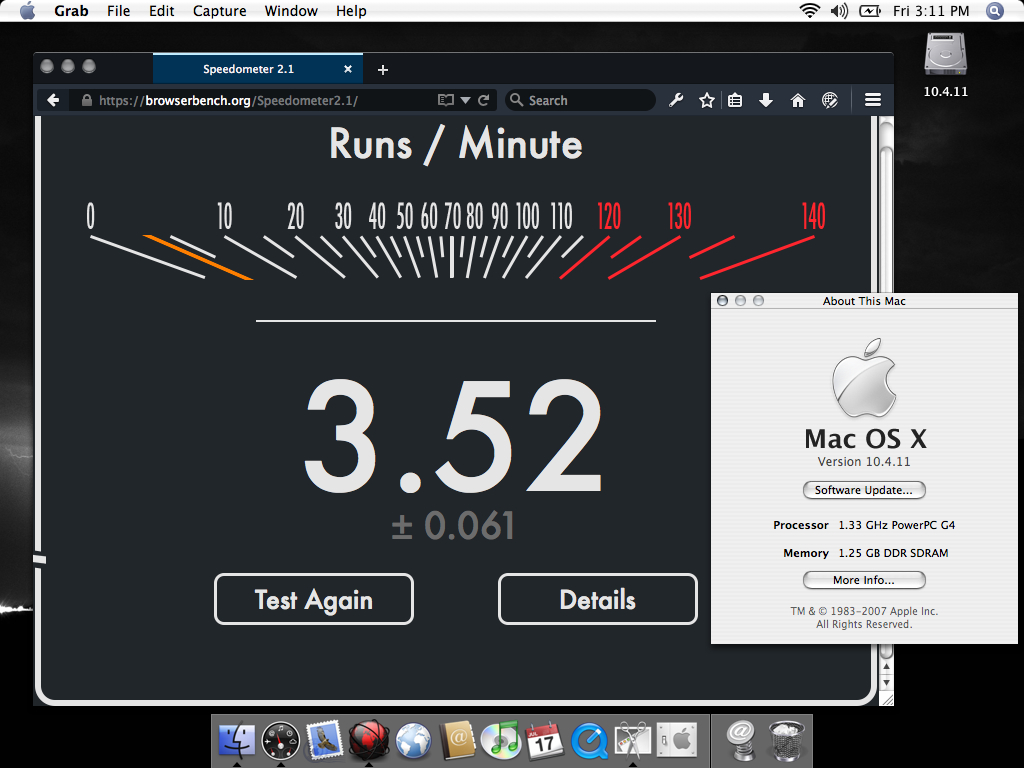Click the @ spring website Dock icon

coord(741,741)
